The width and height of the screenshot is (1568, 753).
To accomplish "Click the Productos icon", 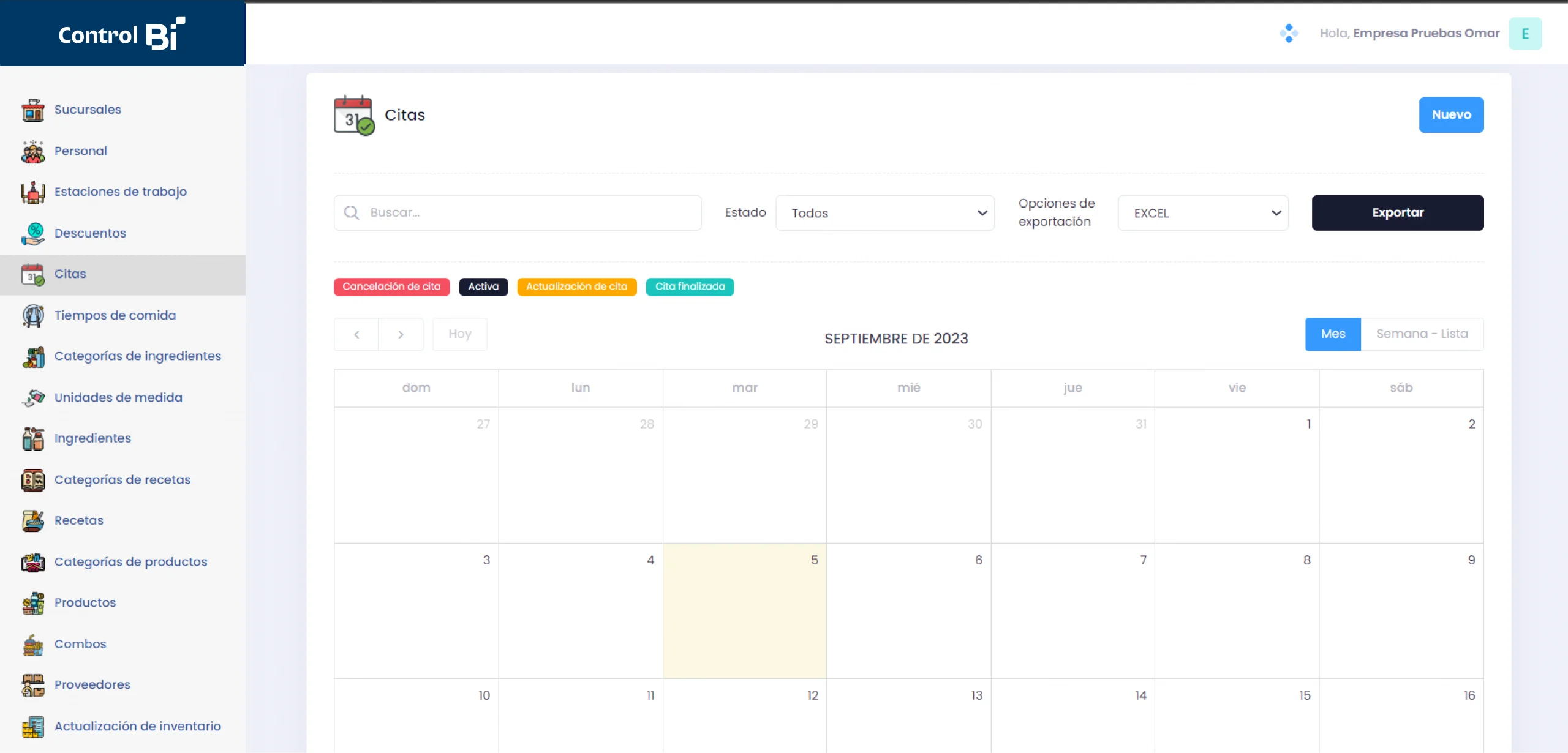I will pos(33,603).
